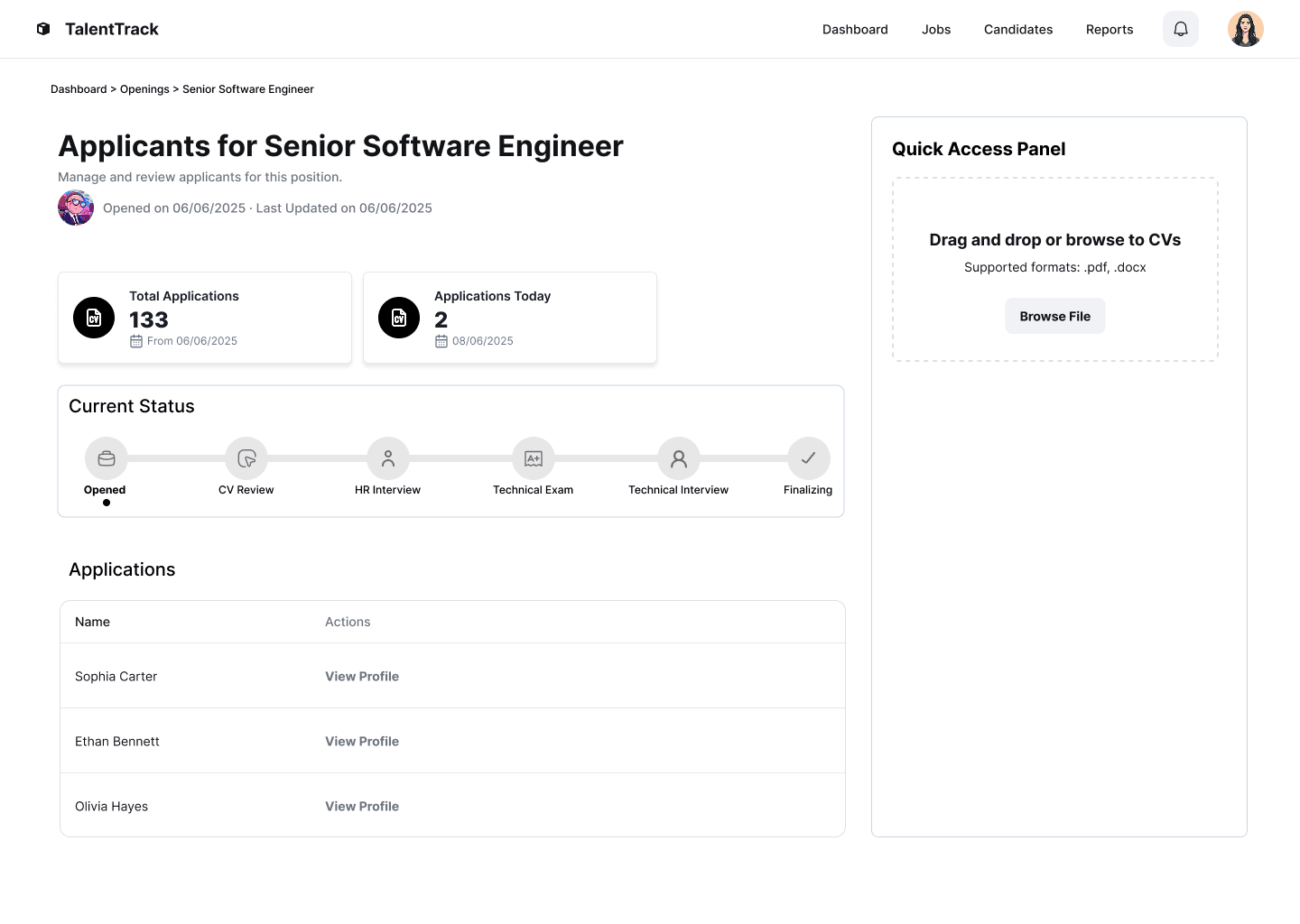
Task: Select the Technical Exam stage icon
Action: [x=534, y=458]
